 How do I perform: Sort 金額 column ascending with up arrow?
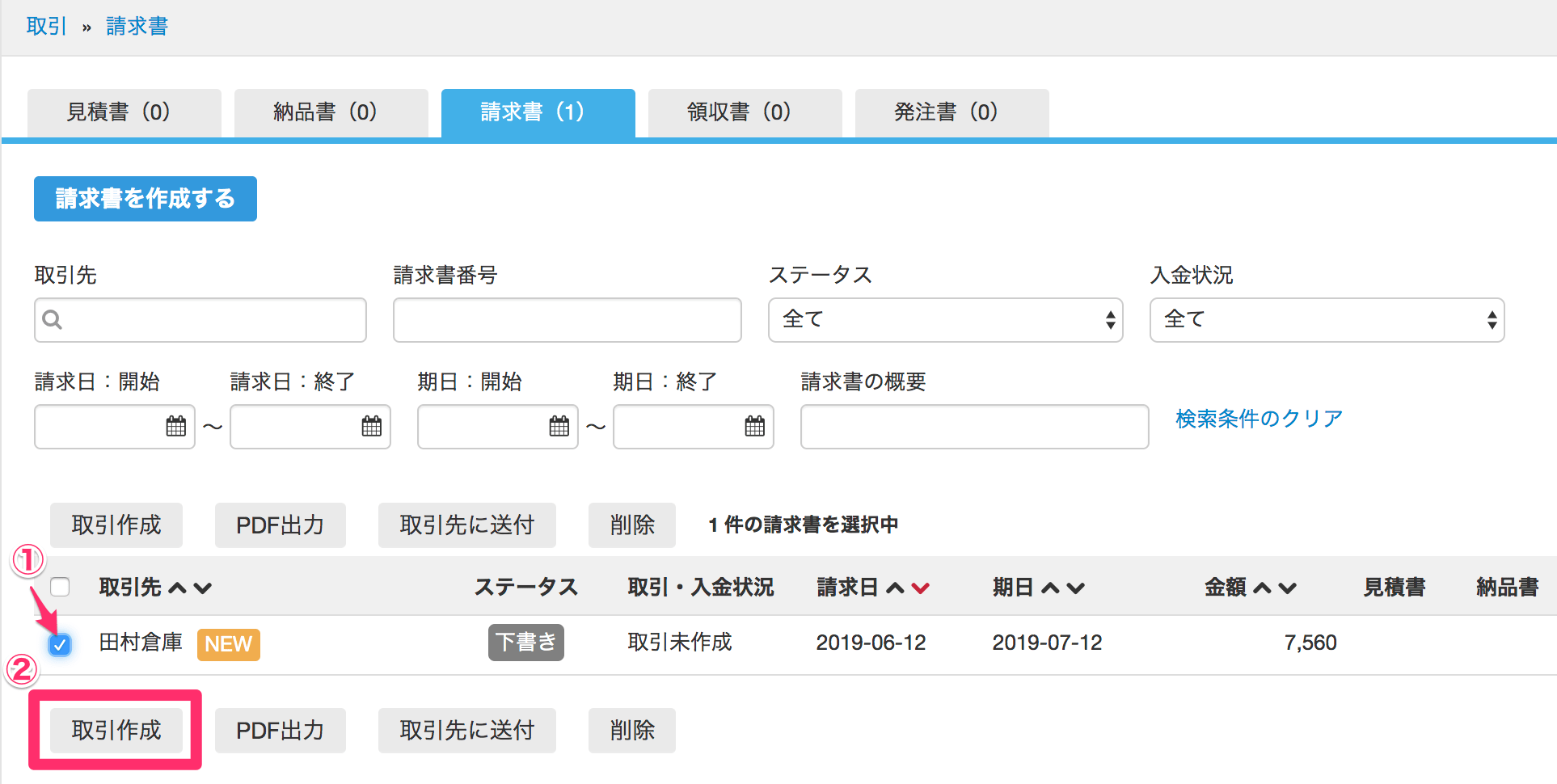1262,588
